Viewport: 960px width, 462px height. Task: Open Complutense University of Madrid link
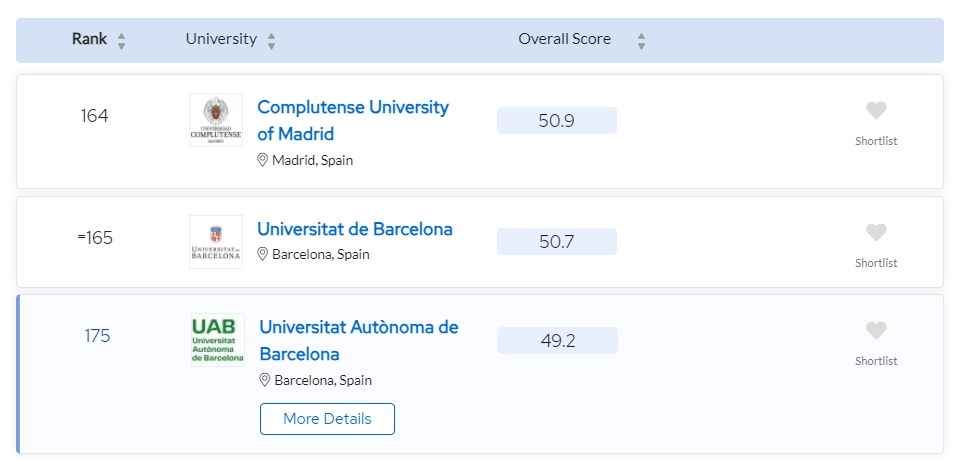352,120
